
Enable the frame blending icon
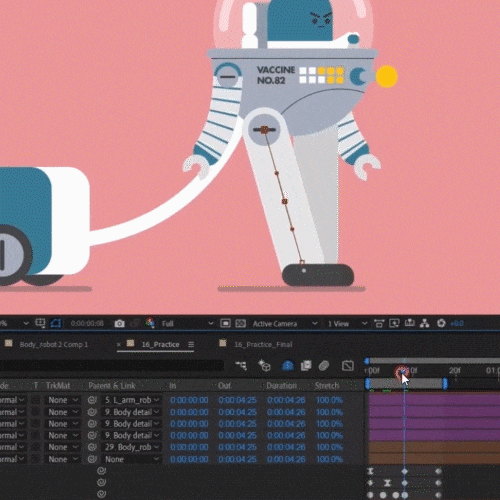tap(306, 366)
